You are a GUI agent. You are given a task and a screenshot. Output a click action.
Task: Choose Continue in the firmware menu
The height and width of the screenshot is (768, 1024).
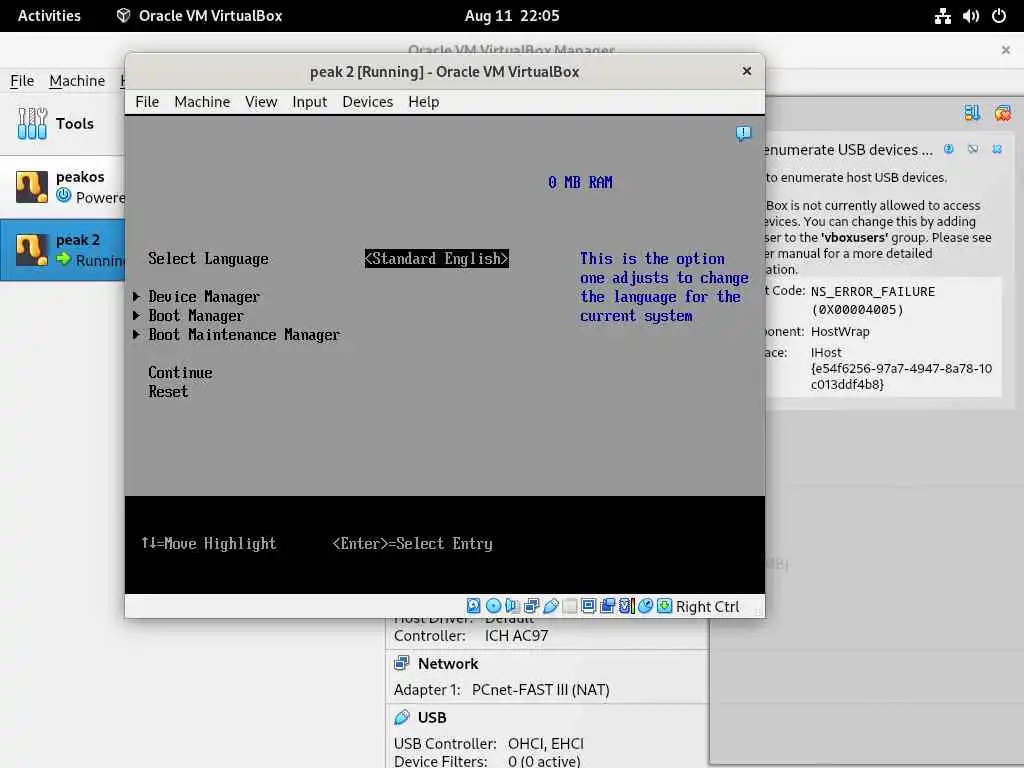[x=180, y=372]
